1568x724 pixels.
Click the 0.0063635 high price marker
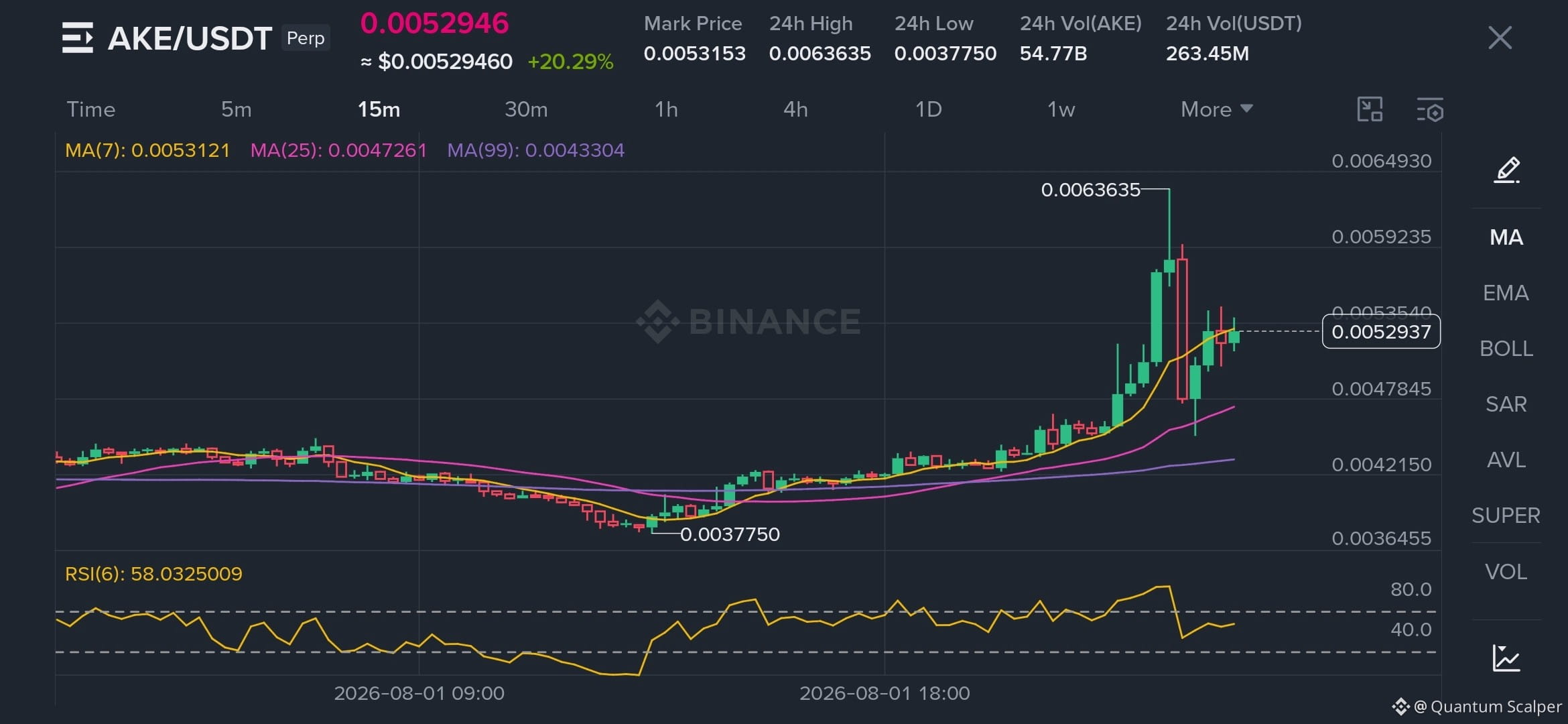click(1091, 190)
